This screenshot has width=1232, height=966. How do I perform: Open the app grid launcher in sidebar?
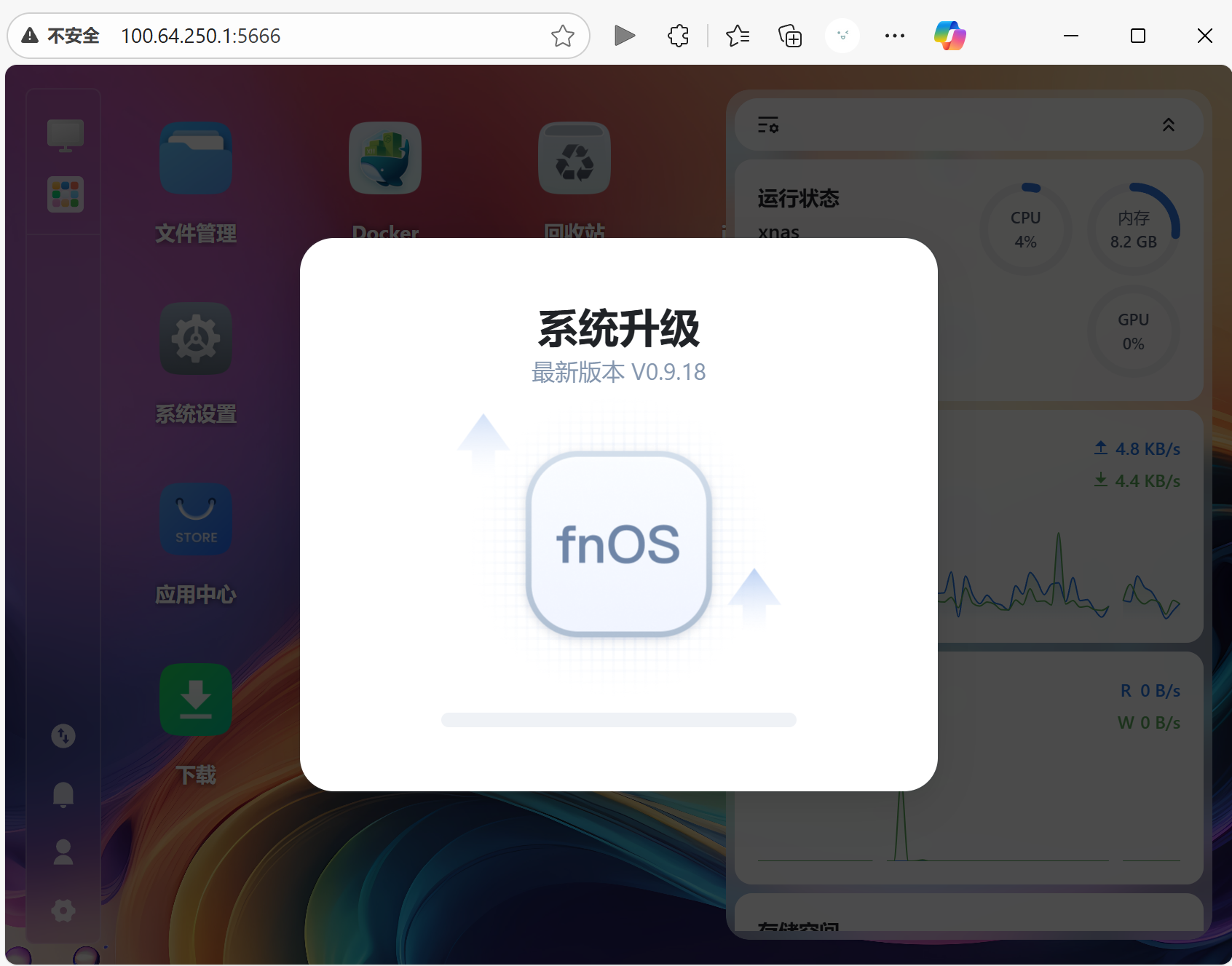coord(66,194)
